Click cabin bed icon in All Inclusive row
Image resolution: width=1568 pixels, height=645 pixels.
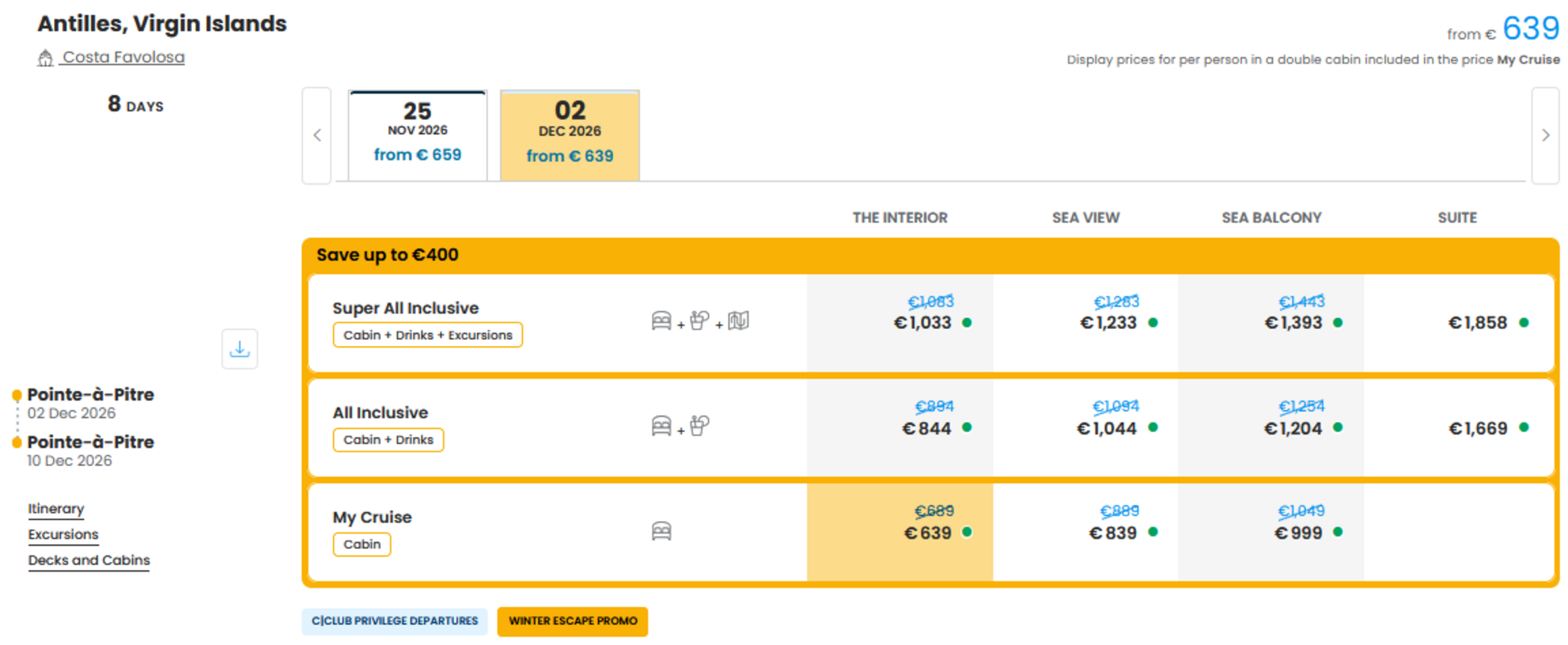coord(661,427)
